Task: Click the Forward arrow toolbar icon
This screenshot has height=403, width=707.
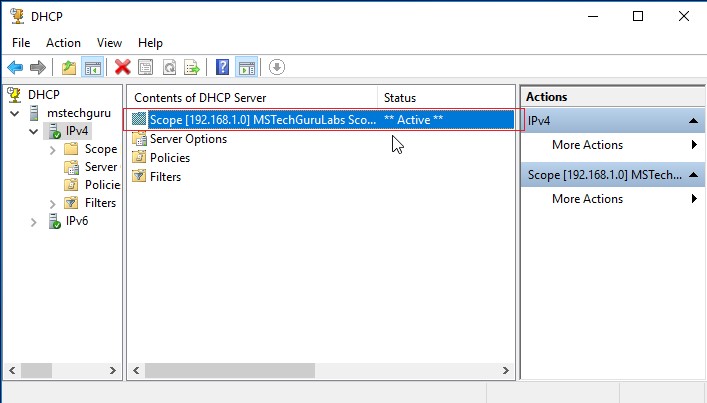Action: coord(38,68)
